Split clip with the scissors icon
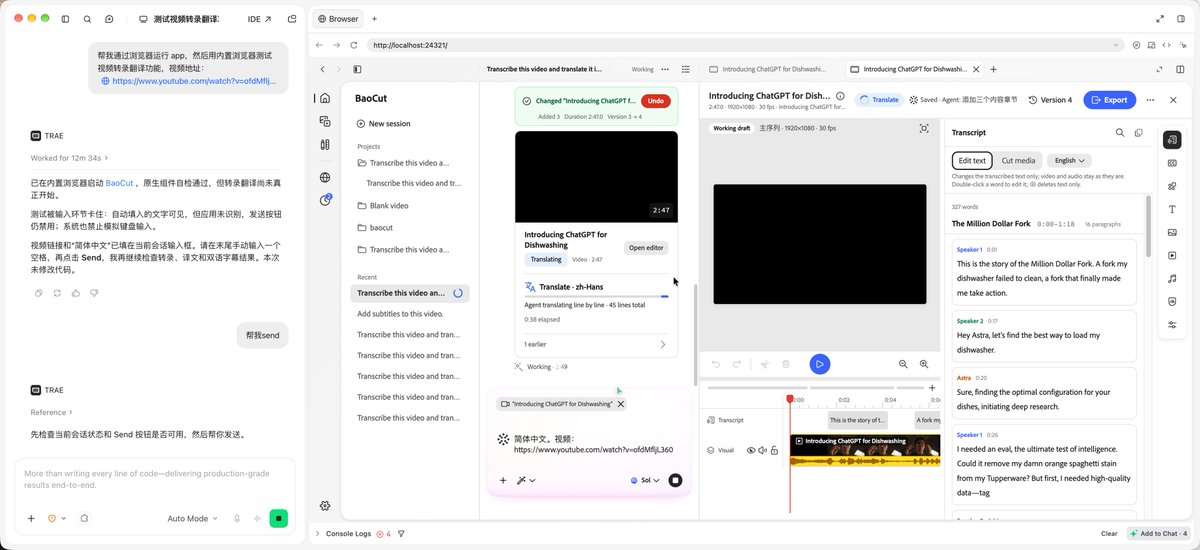1200x550 pixels. pyautogui.click(x=764, y=365)
